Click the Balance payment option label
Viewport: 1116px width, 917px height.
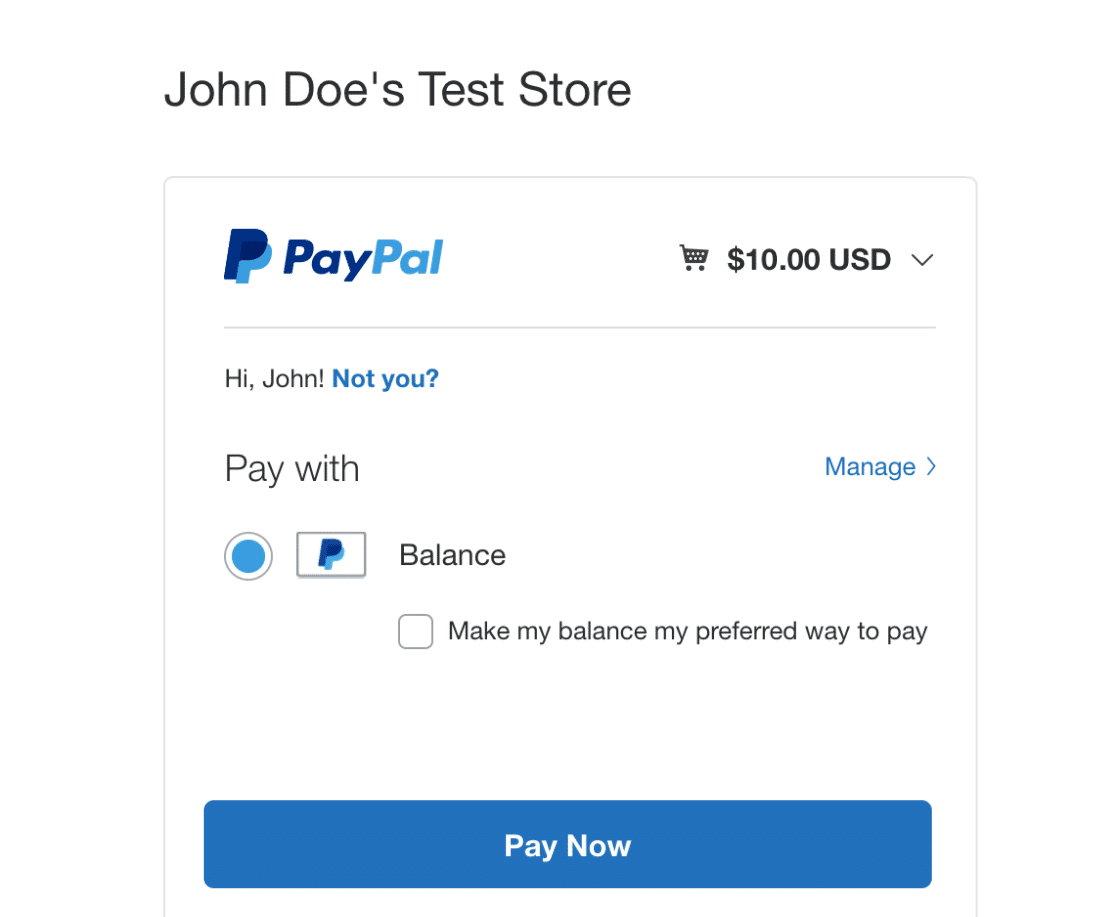click(452, 555)
